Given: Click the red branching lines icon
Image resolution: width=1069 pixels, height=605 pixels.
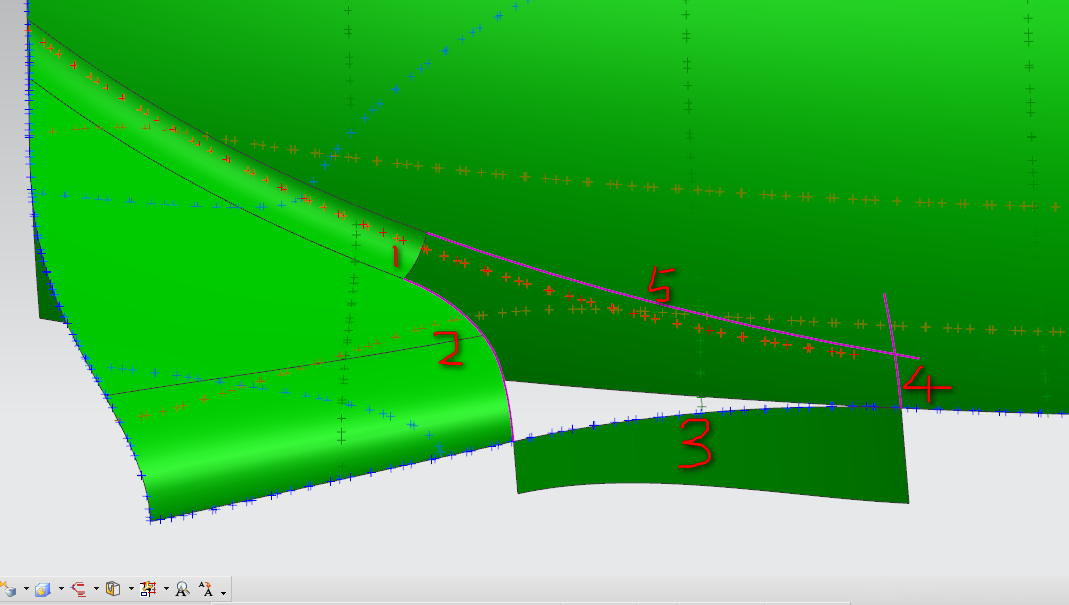Looking at the screenshot, I should [78, 589].
